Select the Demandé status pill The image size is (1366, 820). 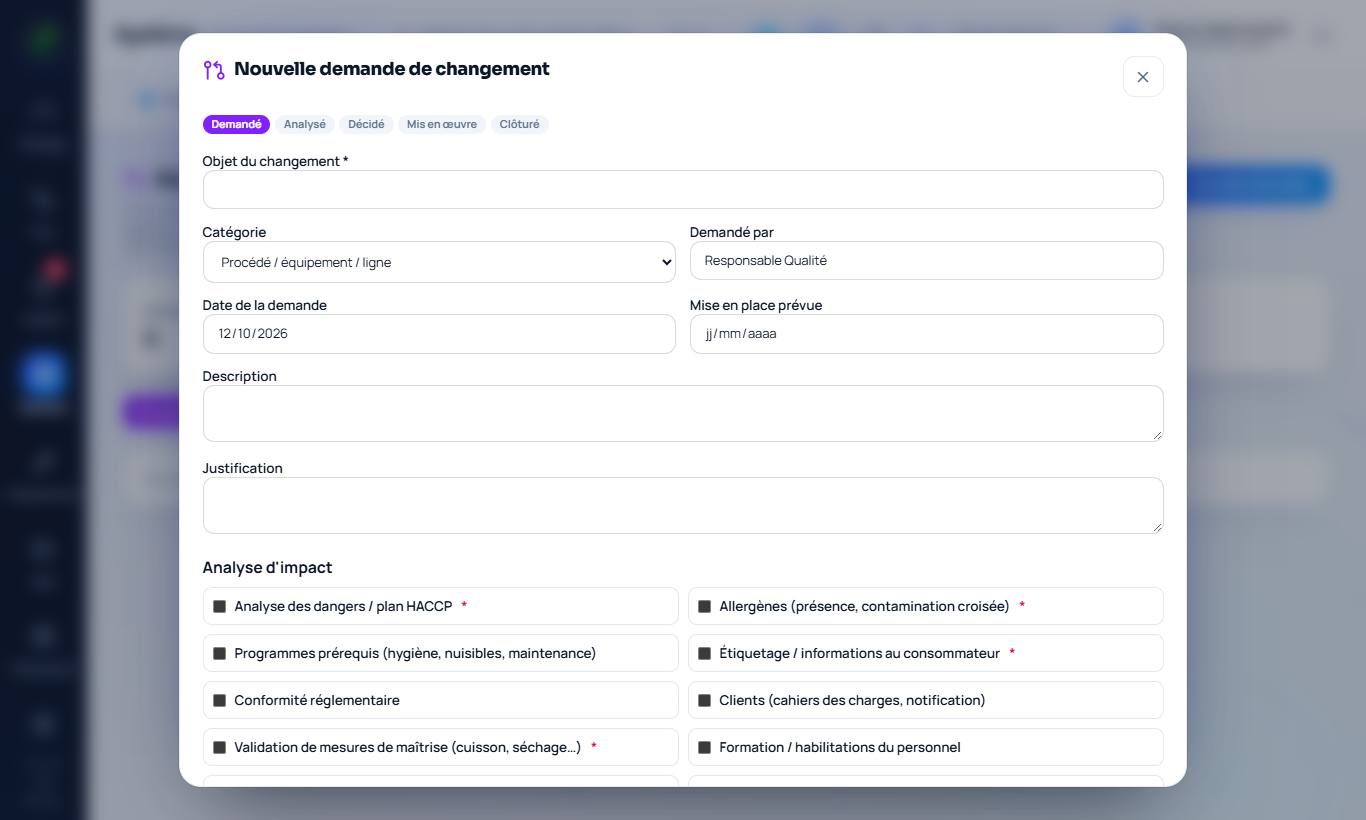[x=236, y=124]
